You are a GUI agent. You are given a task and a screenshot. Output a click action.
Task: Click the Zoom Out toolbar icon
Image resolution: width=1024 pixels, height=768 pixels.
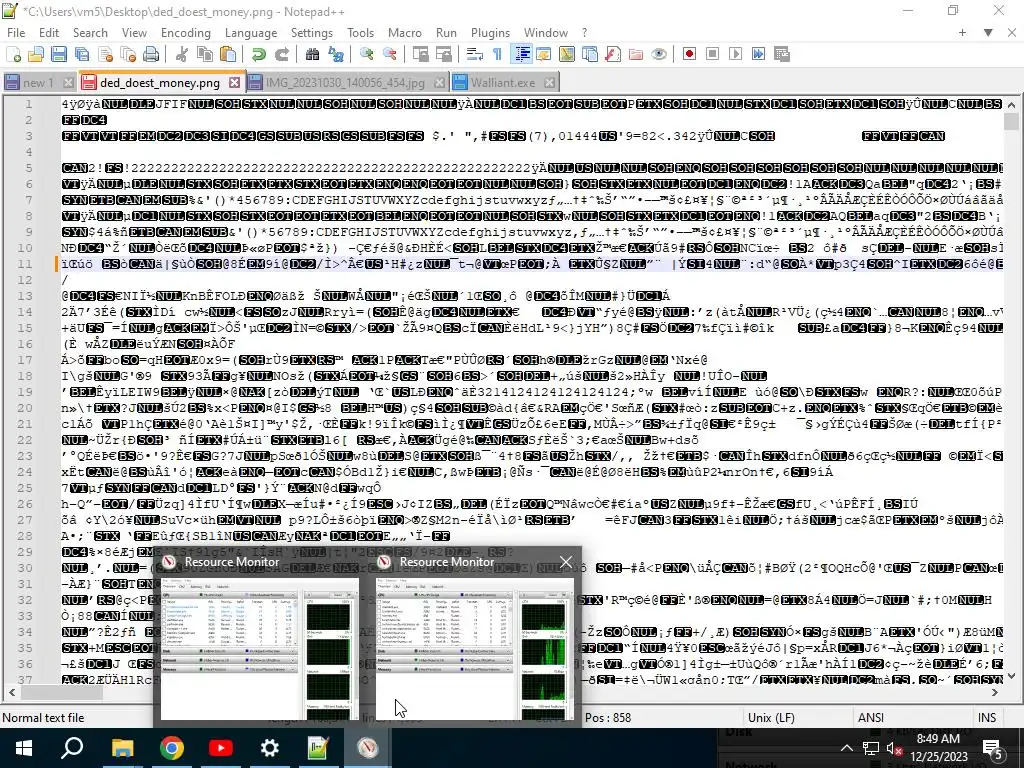[389, 54]
